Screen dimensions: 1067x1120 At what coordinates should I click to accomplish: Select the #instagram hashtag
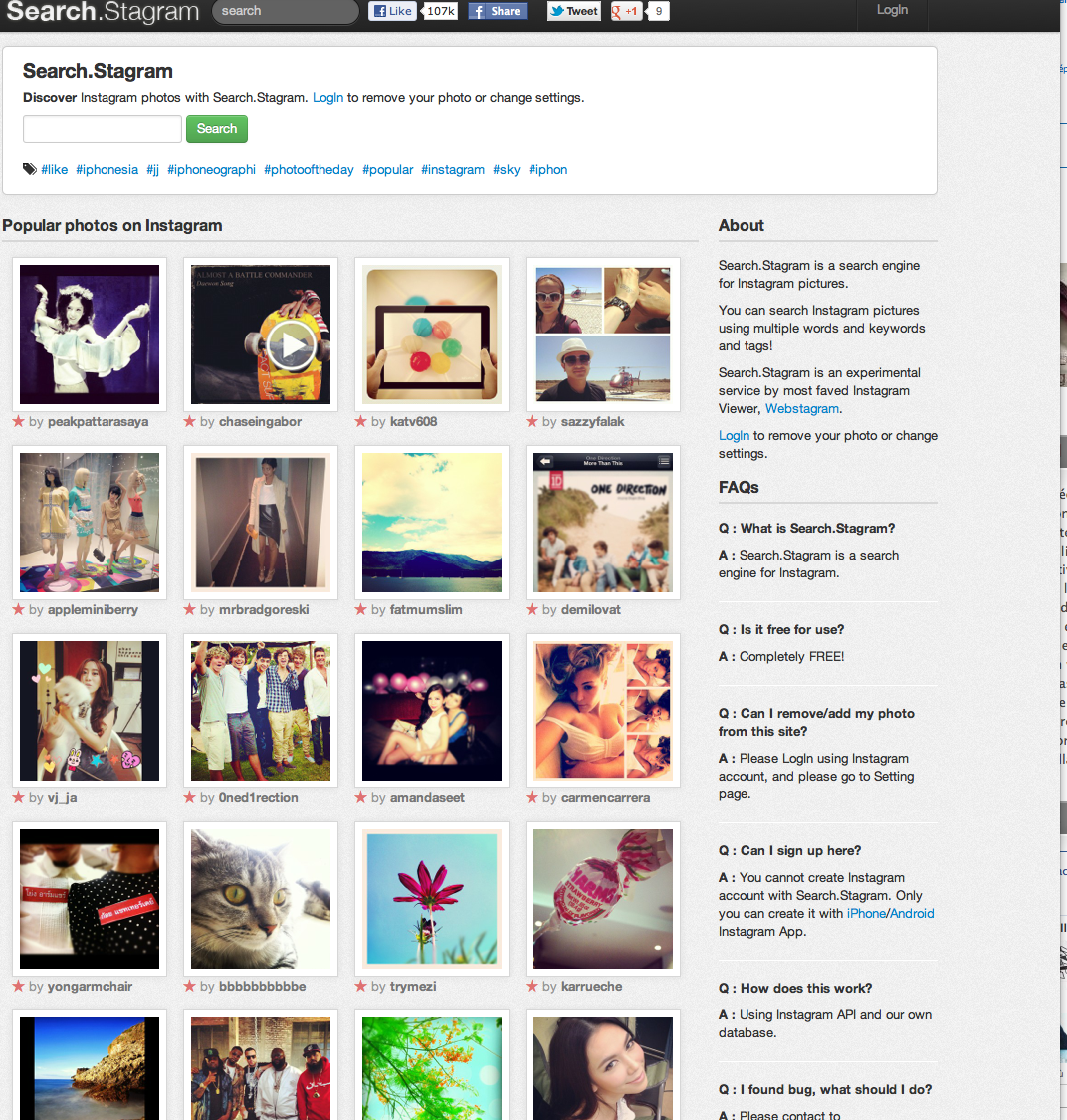(x=453, y=170)
